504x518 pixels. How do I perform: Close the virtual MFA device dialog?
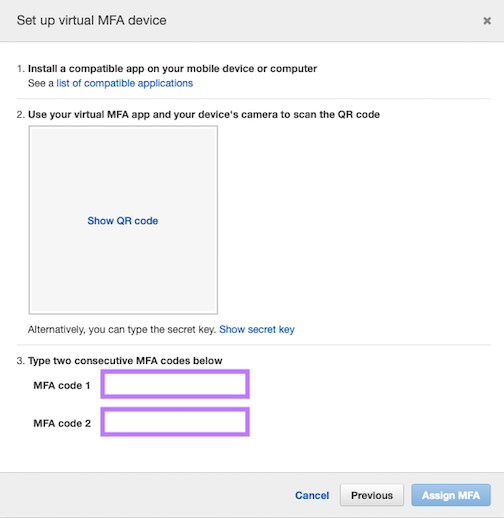(x=487, y=21)
